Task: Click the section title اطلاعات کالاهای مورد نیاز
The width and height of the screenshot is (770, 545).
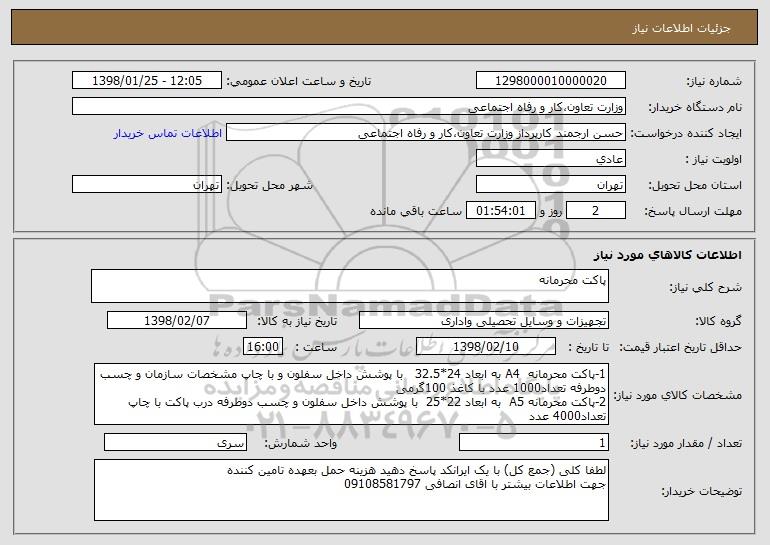Action: click(667, 255)
